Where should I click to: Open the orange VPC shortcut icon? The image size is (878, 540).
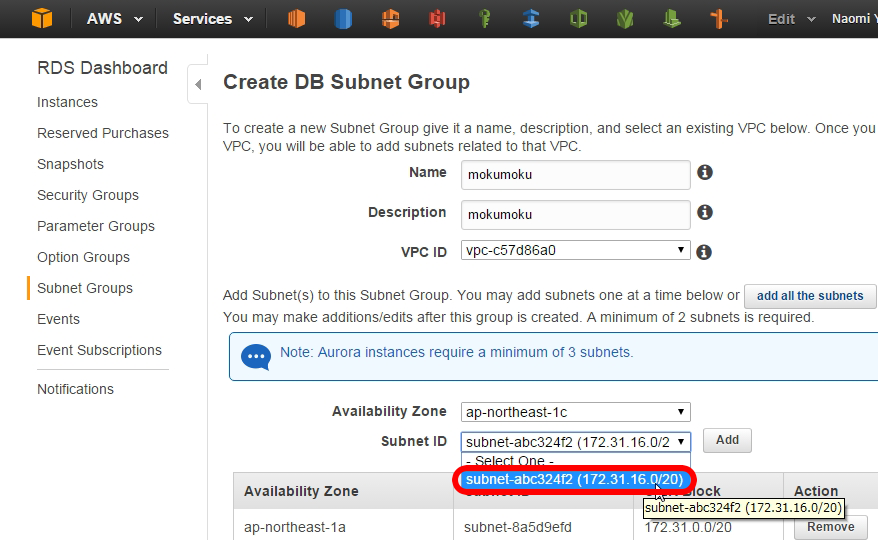(x=390, y=19)
